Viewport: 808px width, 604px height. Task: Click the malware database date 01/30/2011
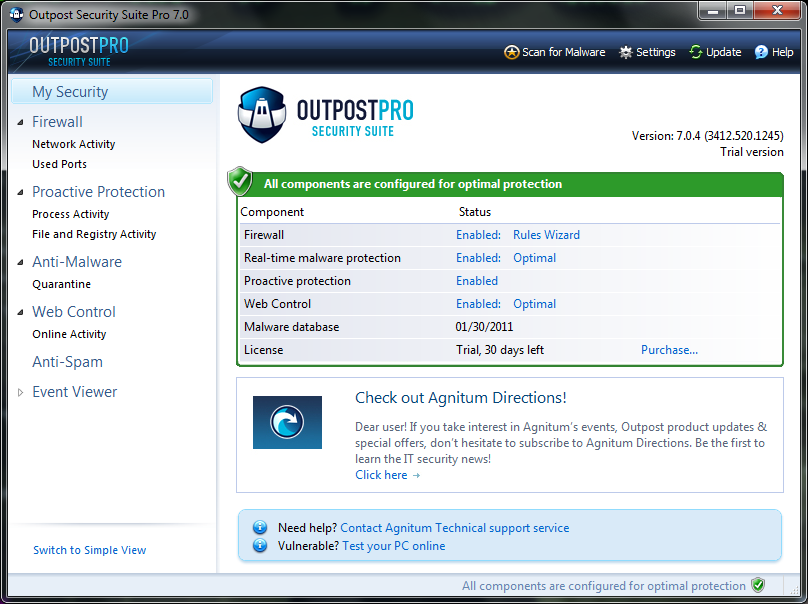click(x=484, y=327)
